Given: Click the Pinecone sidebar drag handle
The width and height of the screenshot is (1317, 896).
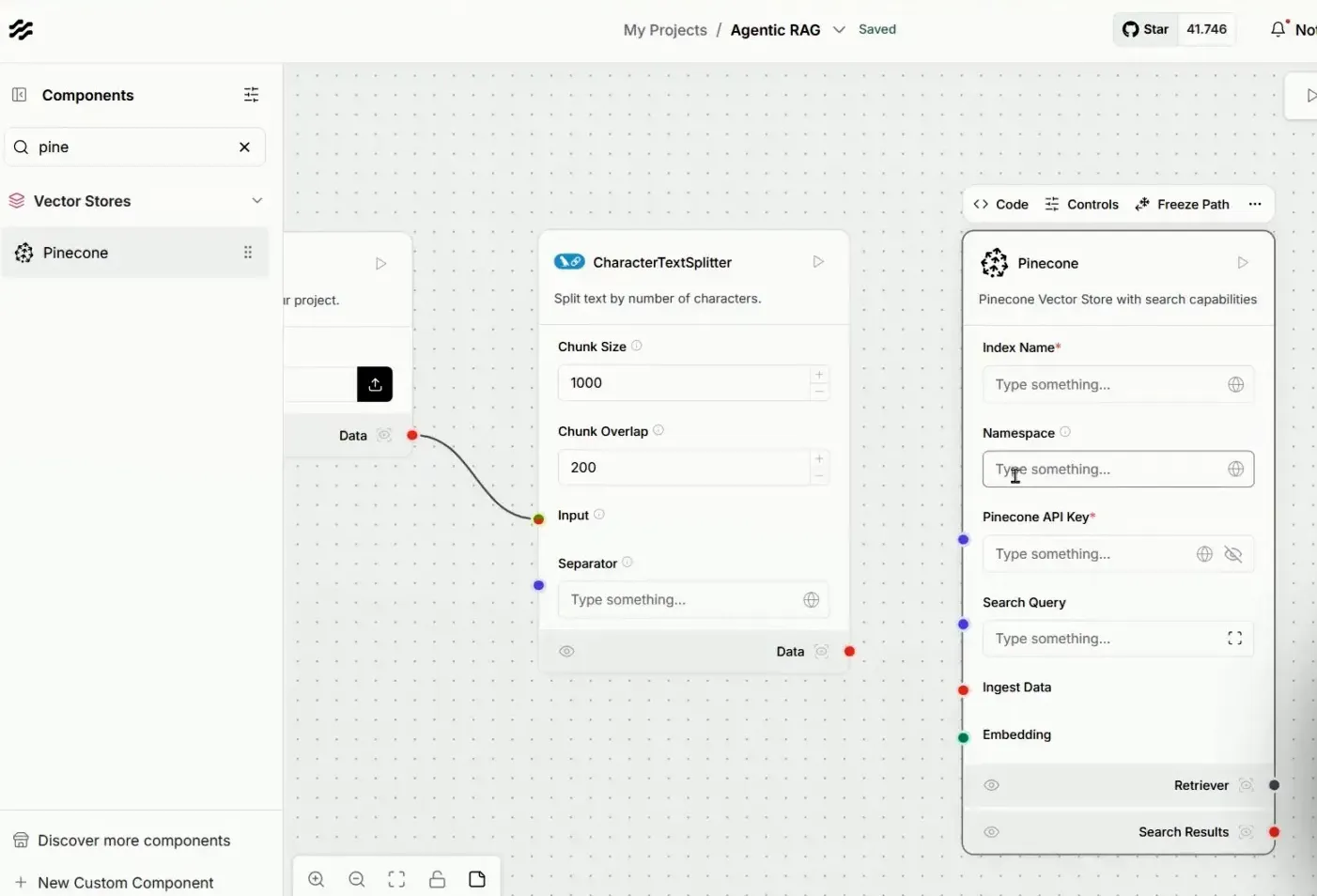Looking at the screenshot, I should coord(248,253).
